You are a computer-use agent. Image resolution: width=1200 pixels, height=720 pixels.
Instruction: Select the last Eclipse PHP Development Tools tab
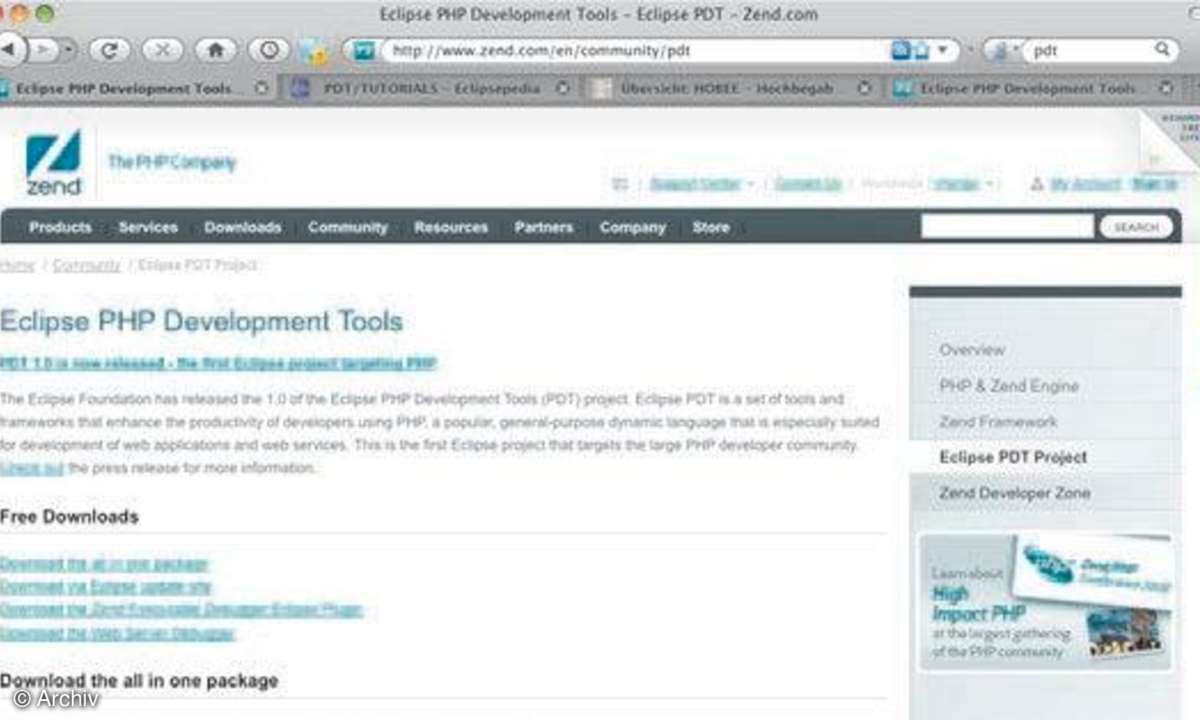tap(1035, 88)
